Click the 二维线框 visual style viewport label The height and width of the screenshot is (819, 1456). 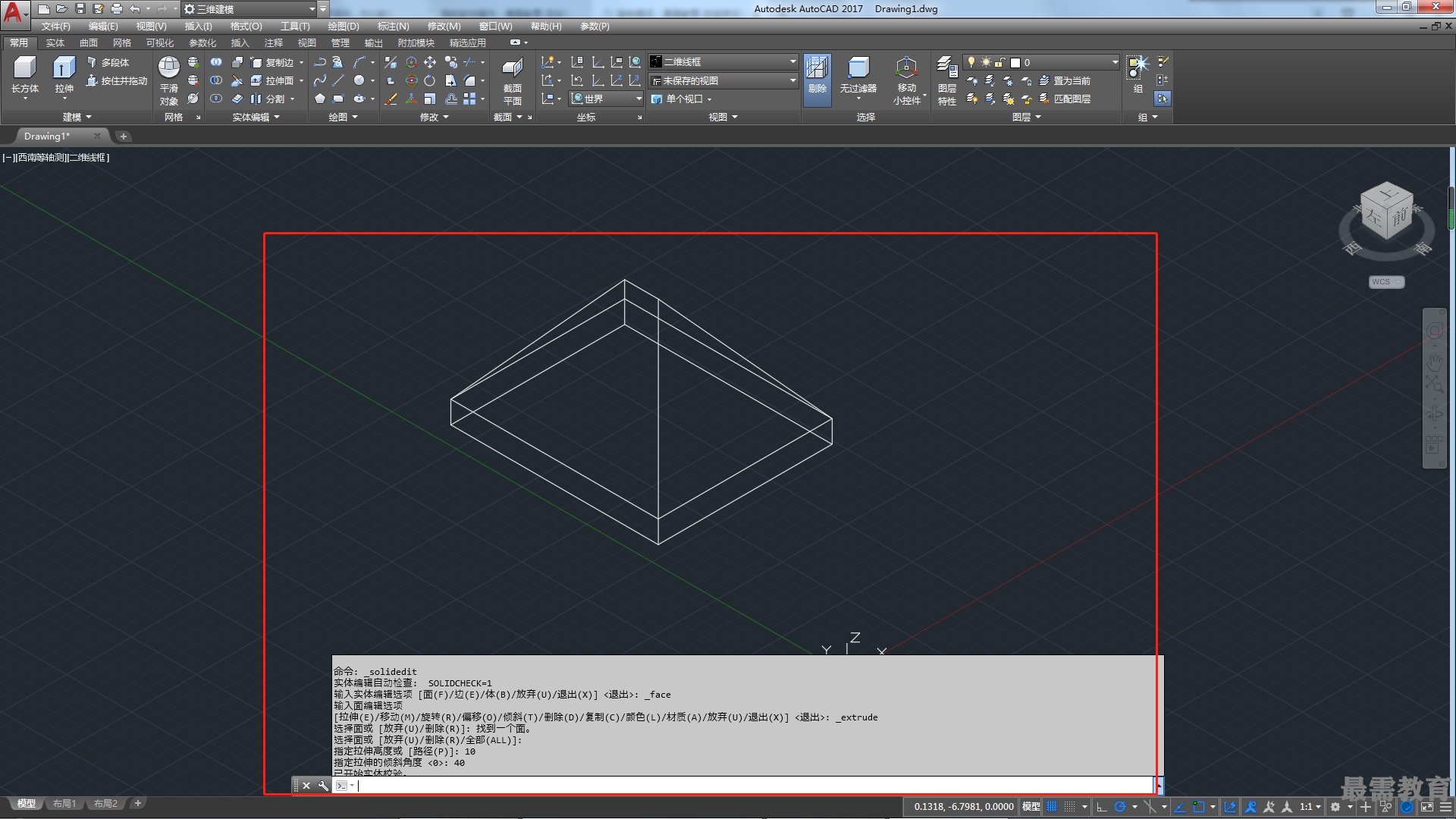87,158
